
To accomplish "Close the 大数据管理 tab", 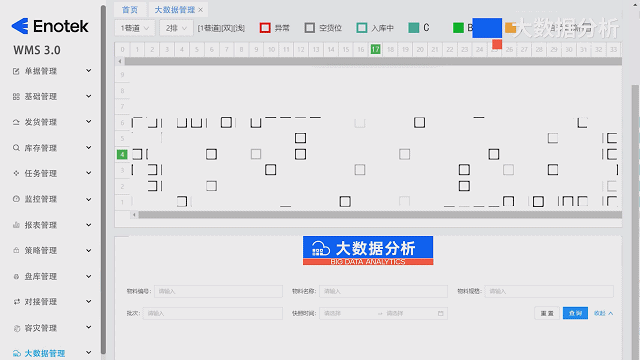I will (x=200, y=10).
